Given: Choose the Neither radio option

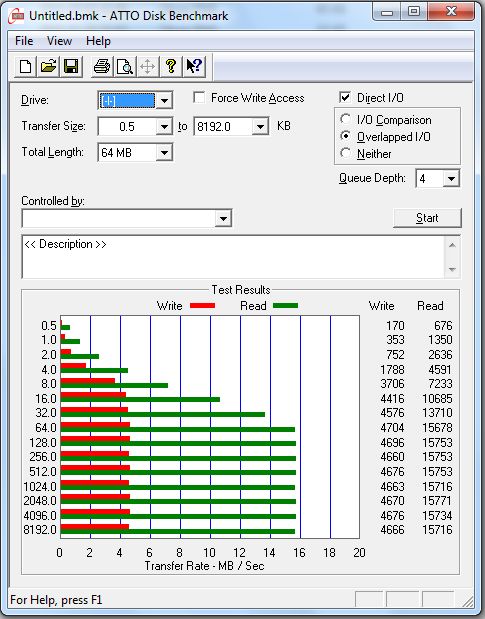Looking at the screenshot, I should (x=345, y=153).
